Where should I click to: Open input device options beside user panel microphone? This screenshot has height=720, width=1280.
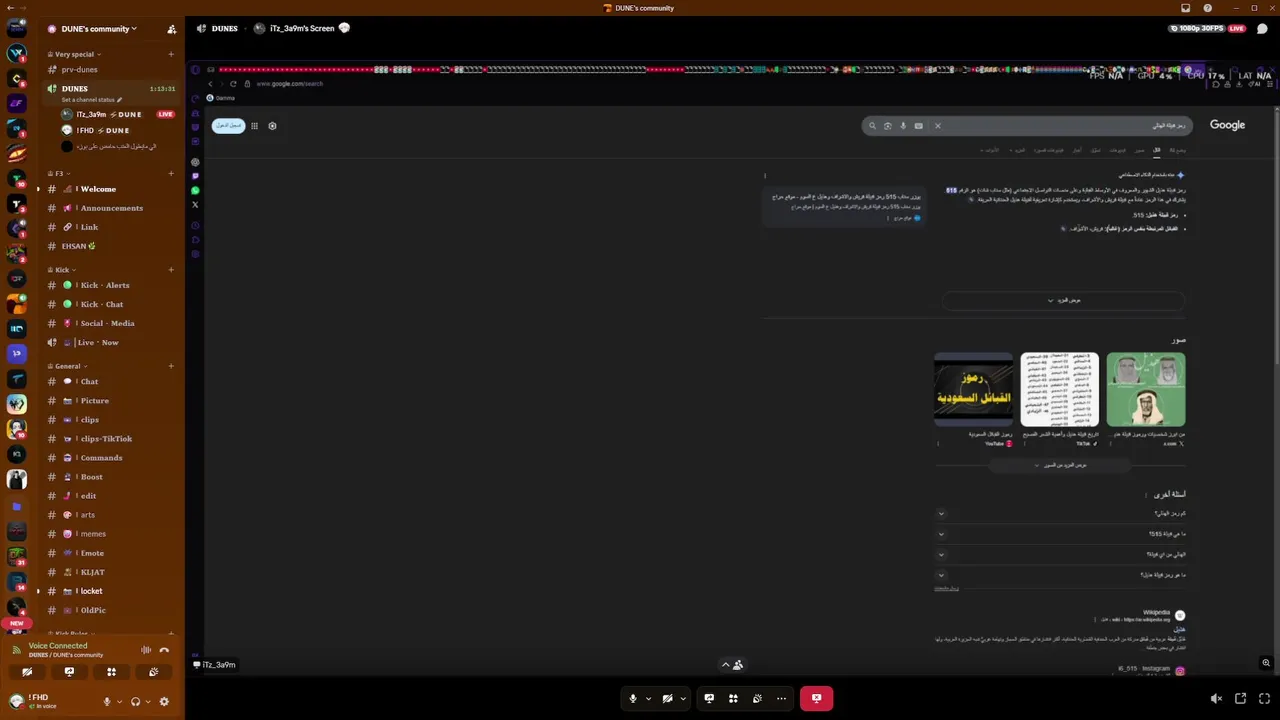click(x=119, y=701)
